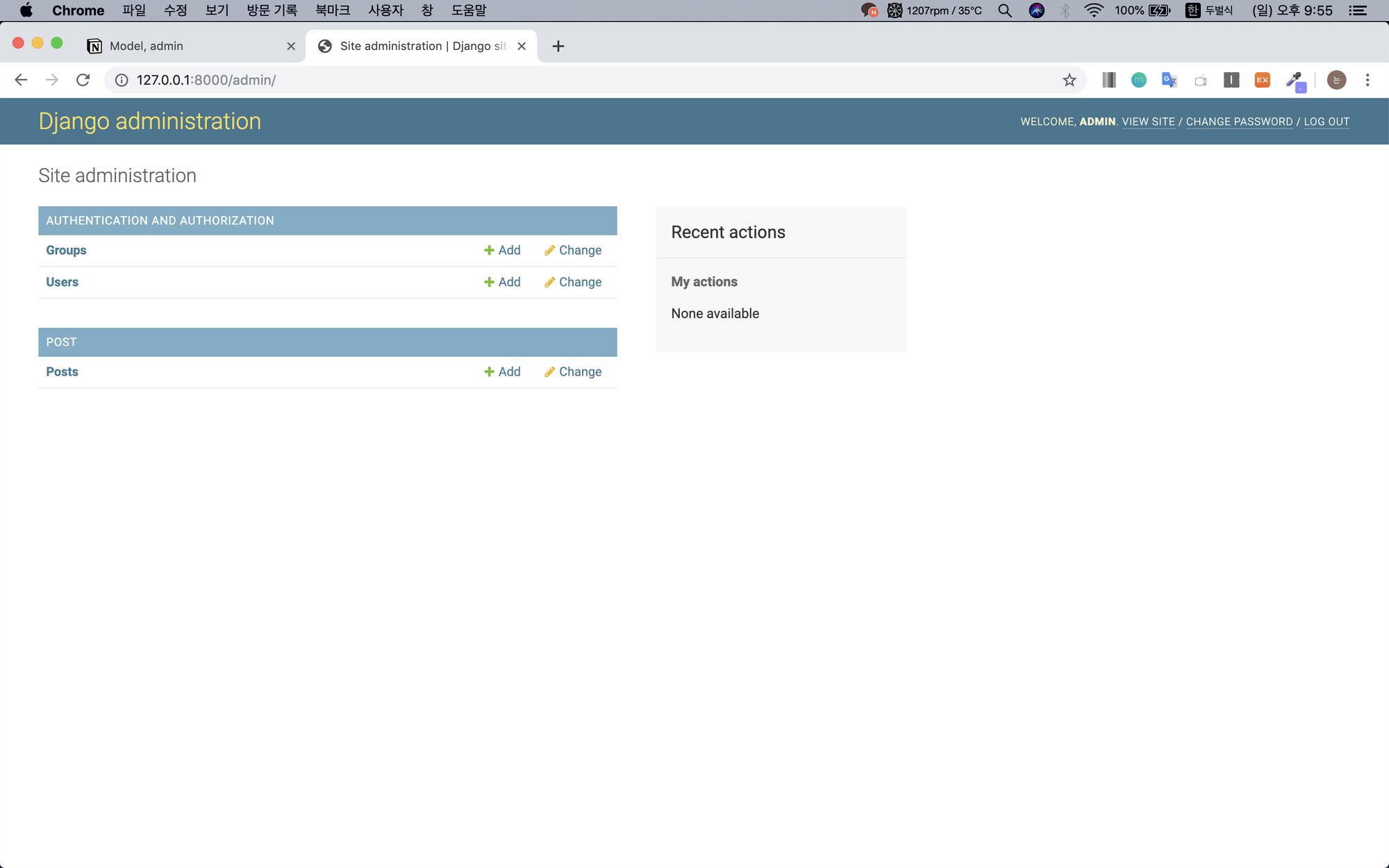Open Chrome's three-dot menu
The height and width of the screenshot is (868, 1389).
click(x=1367, y=80)
